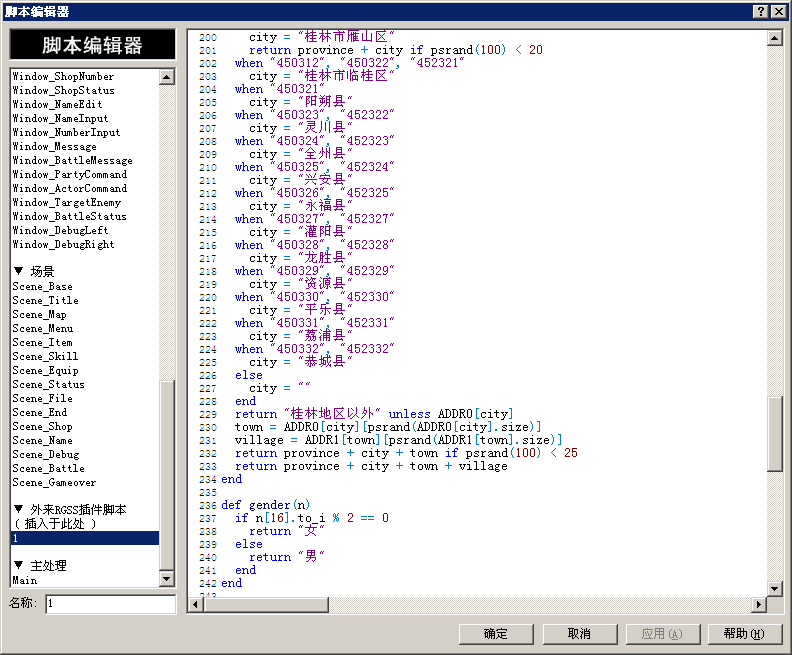The image size is (792, 655).
Task: Select the Scene_Base script
Action: pyautogui.click(x=85, y=286)
